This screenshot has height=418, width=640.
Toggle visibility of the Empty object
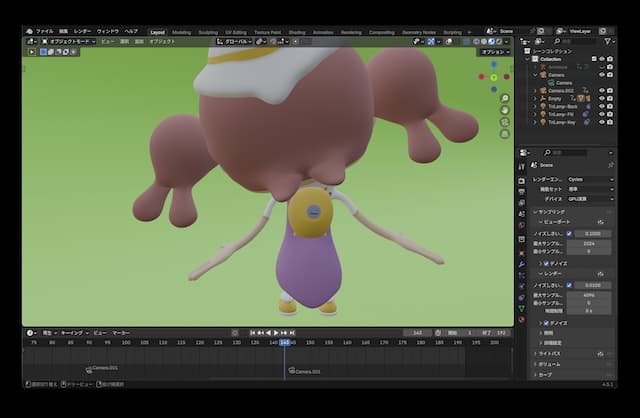[602, 97]
